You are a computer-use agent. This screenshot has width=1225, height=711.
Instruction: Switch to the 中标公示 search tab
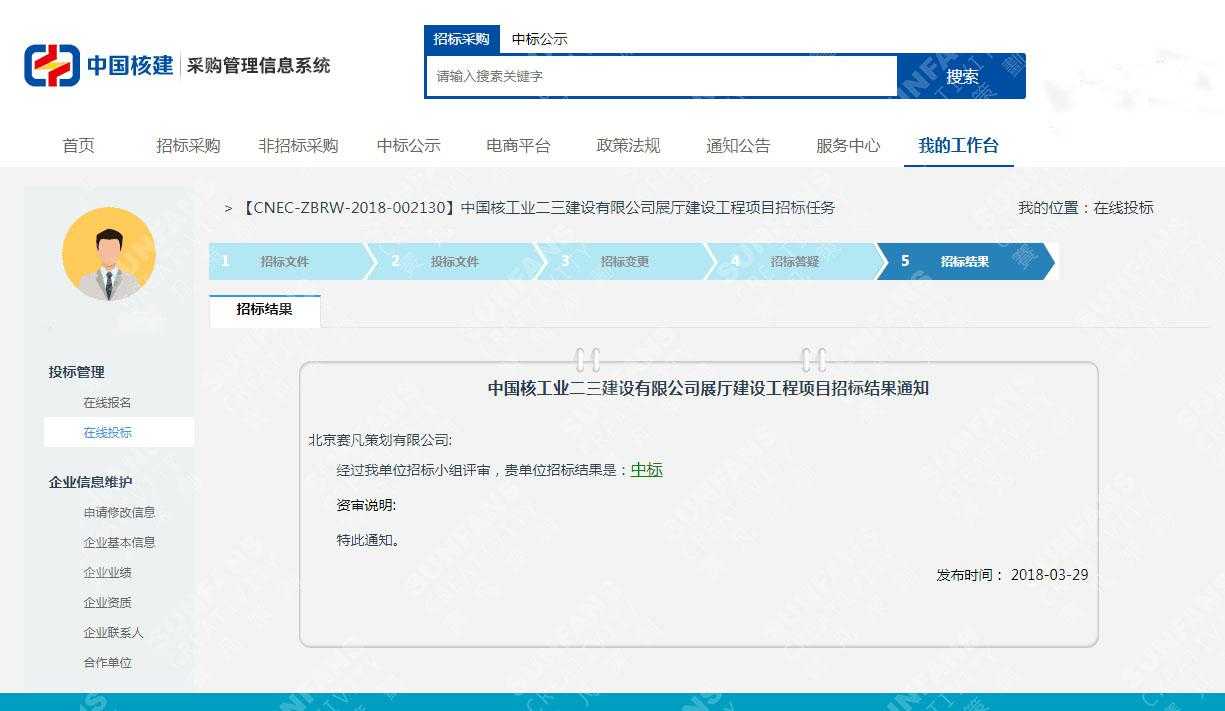coord(539,39)
